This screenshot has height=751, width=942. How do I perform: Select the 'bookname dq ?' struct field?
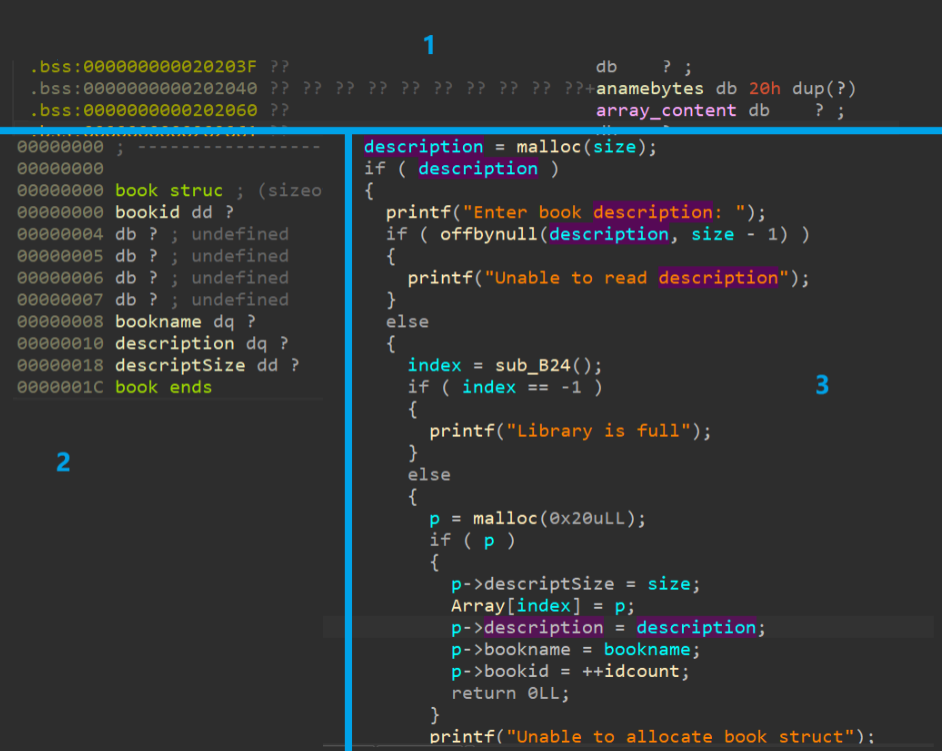pyautogui.click(x=185, y=321)
